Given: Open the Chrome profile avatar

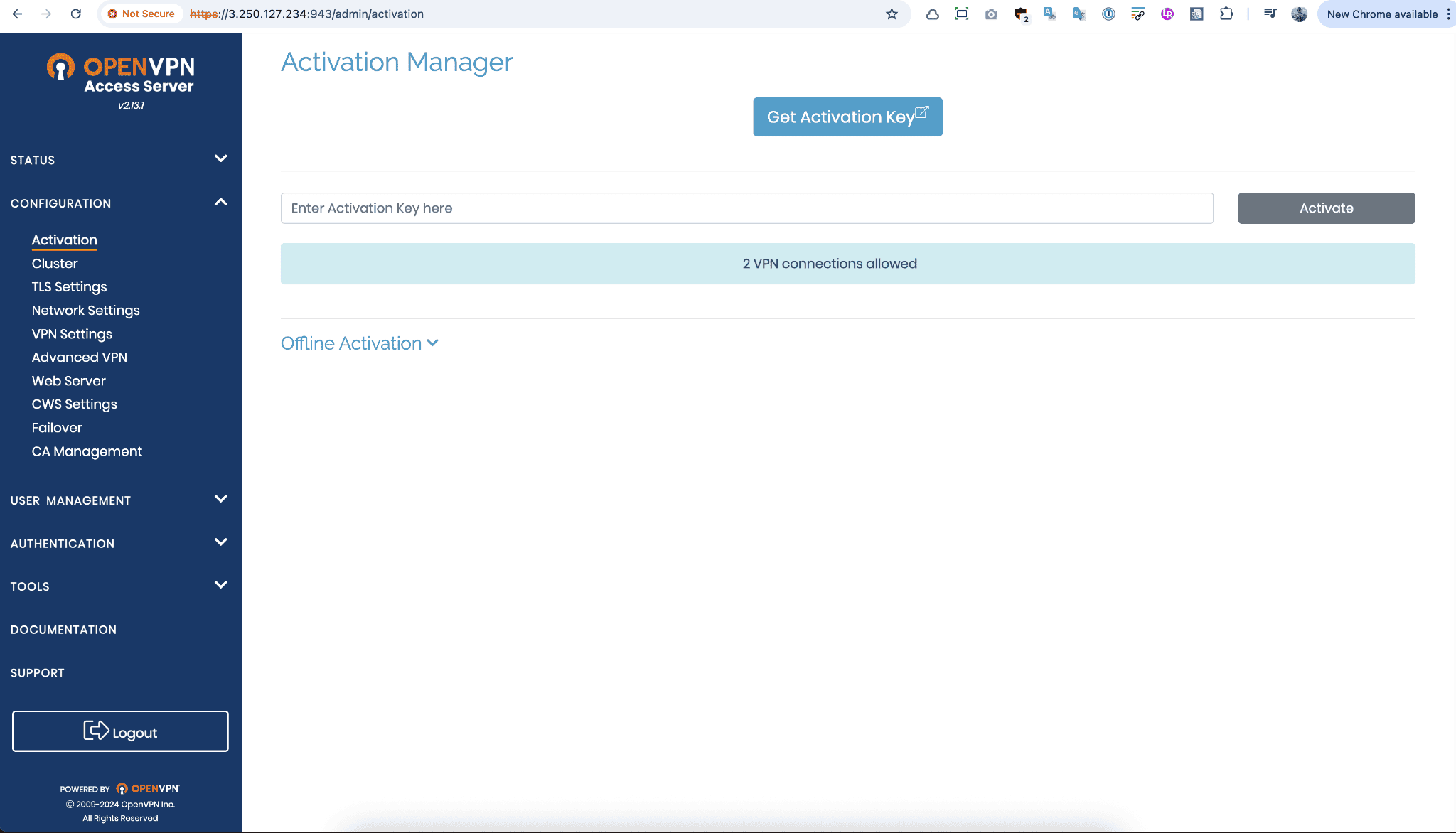Looking at the screenshot, I should [x=1299, y=14].
